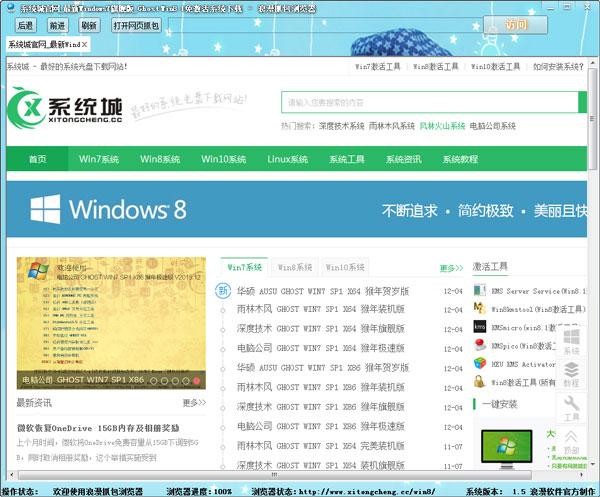Select the third slideshow dot indicator
Viewport: 600px width, 497px height.
pos(175,381)
